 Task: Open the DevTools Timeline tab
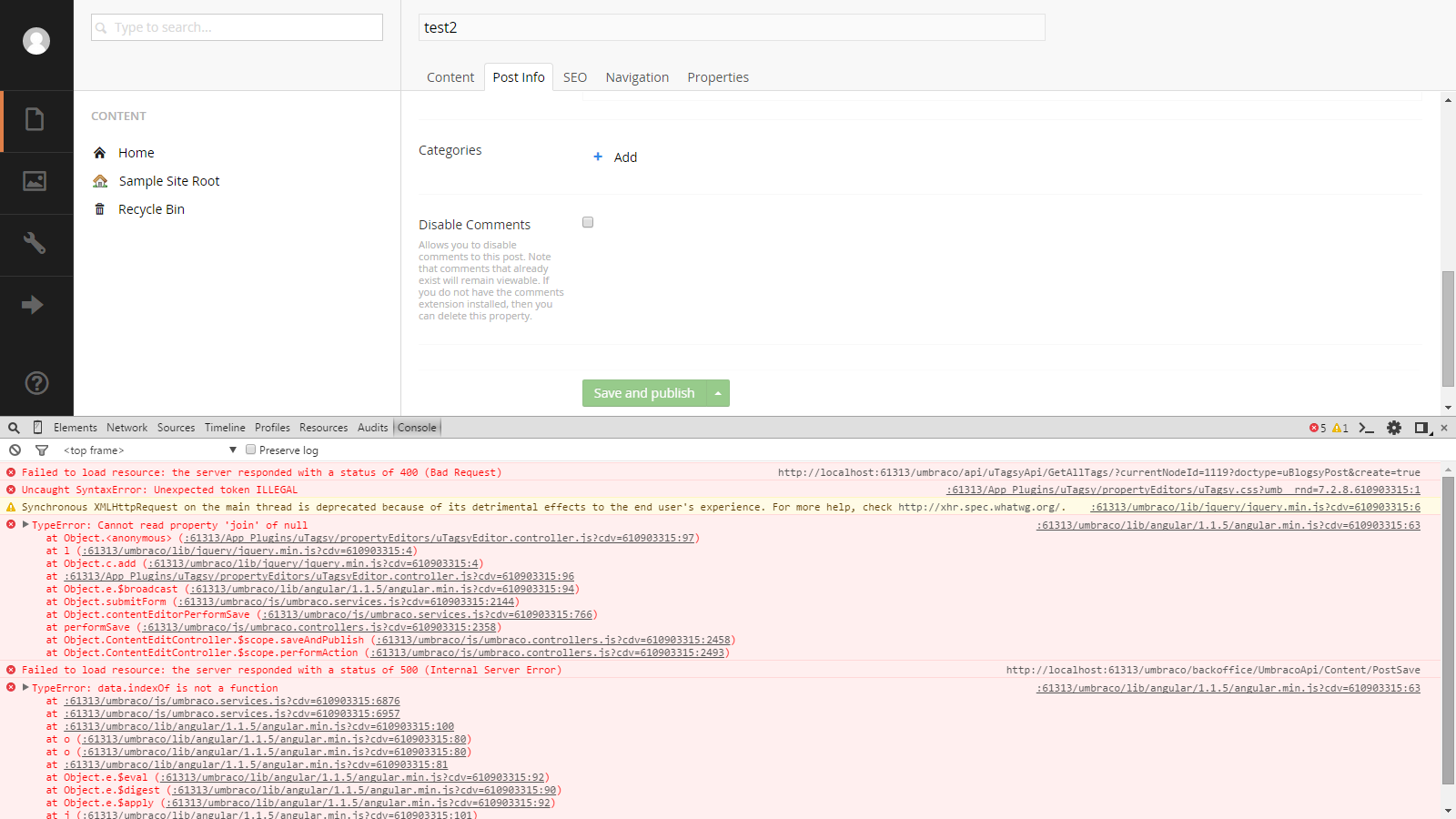225,428
